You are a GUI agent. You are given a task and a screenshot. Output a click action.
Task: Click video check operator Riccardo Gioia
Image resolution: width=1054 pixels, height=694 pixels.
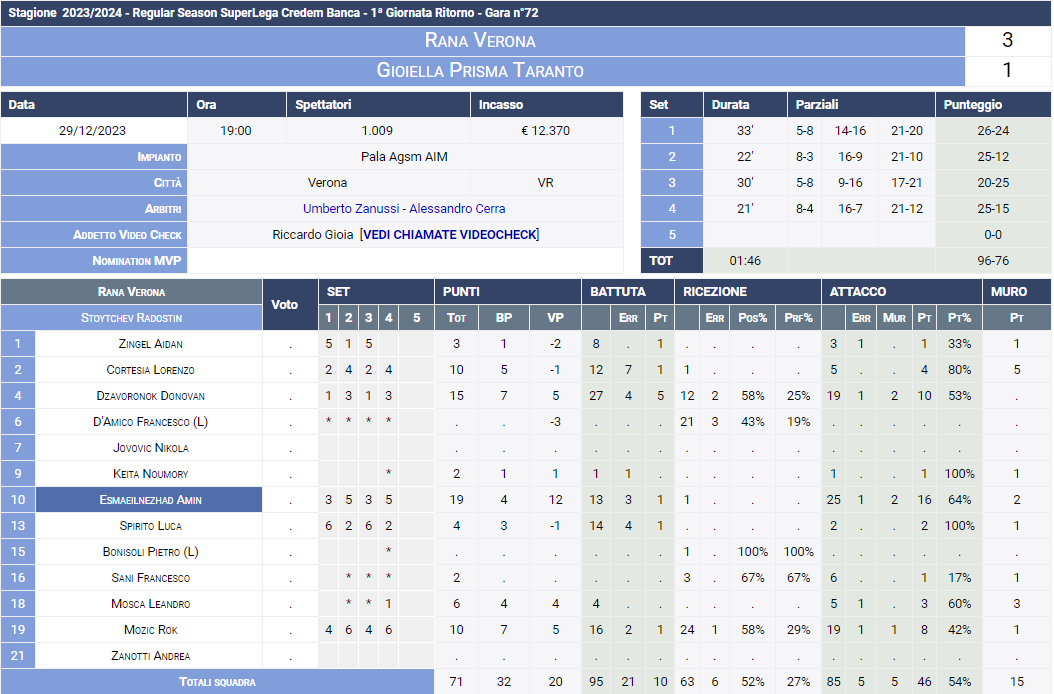313,235
